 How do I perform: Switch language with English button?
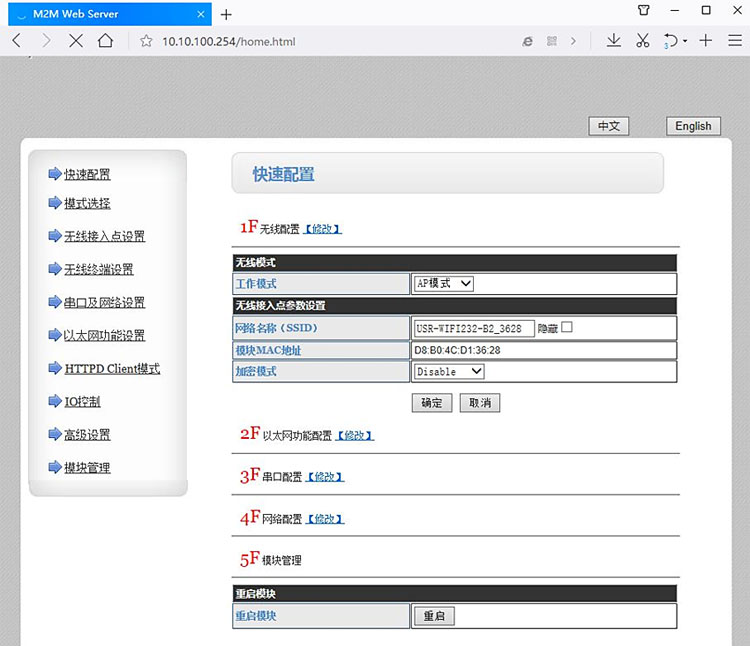(x=692, y=126)
